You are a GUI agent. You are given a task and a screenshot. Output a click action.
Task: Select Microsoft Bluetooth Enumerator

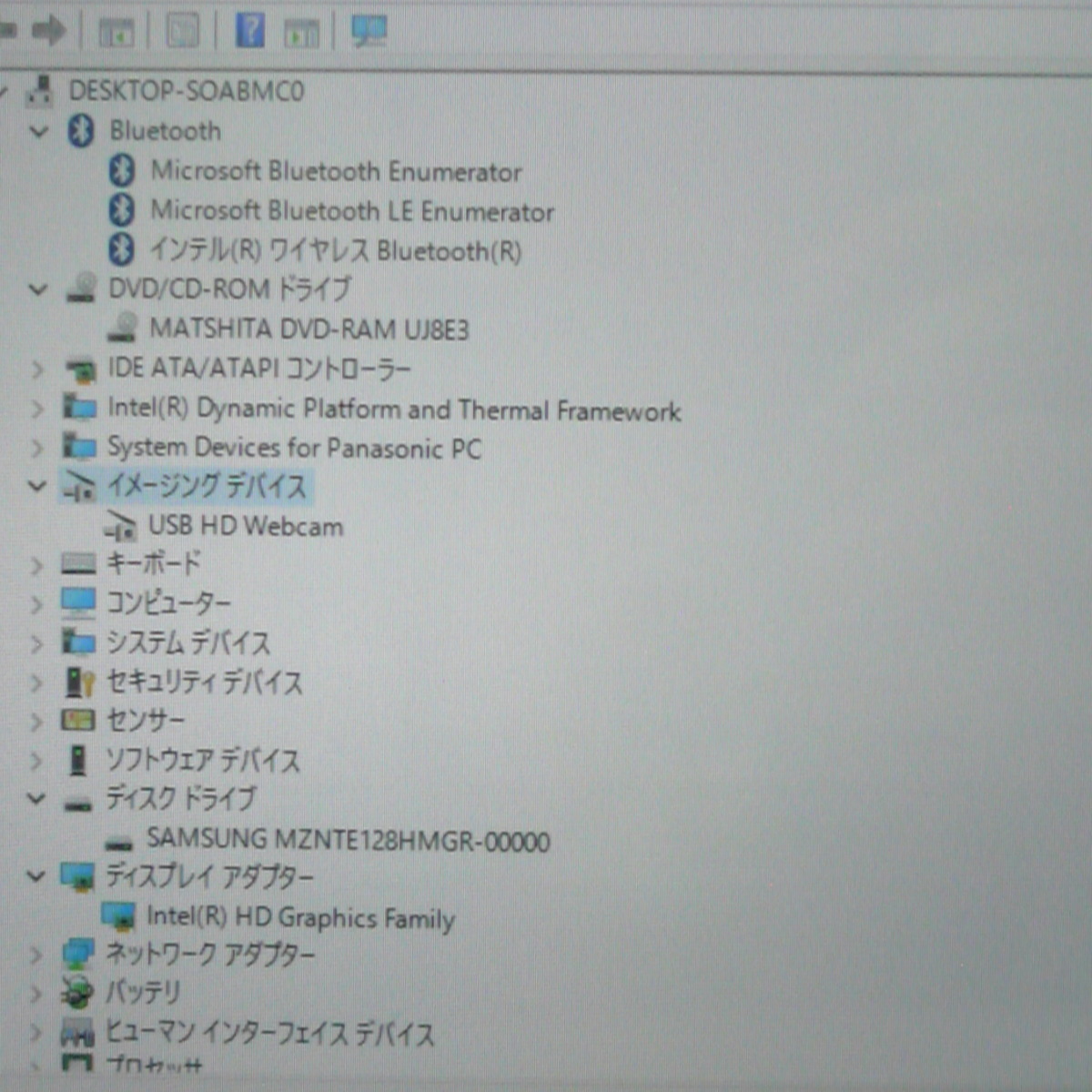coord(336,171)
